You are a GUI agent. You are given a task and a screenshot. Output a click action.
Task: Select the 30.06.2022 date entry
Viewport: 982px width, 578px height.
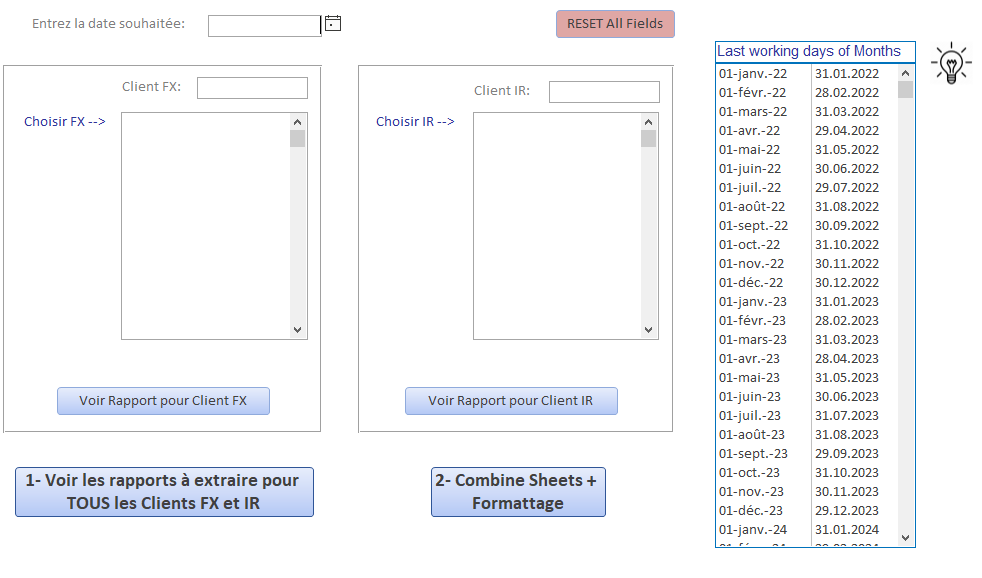pos(846,169)
